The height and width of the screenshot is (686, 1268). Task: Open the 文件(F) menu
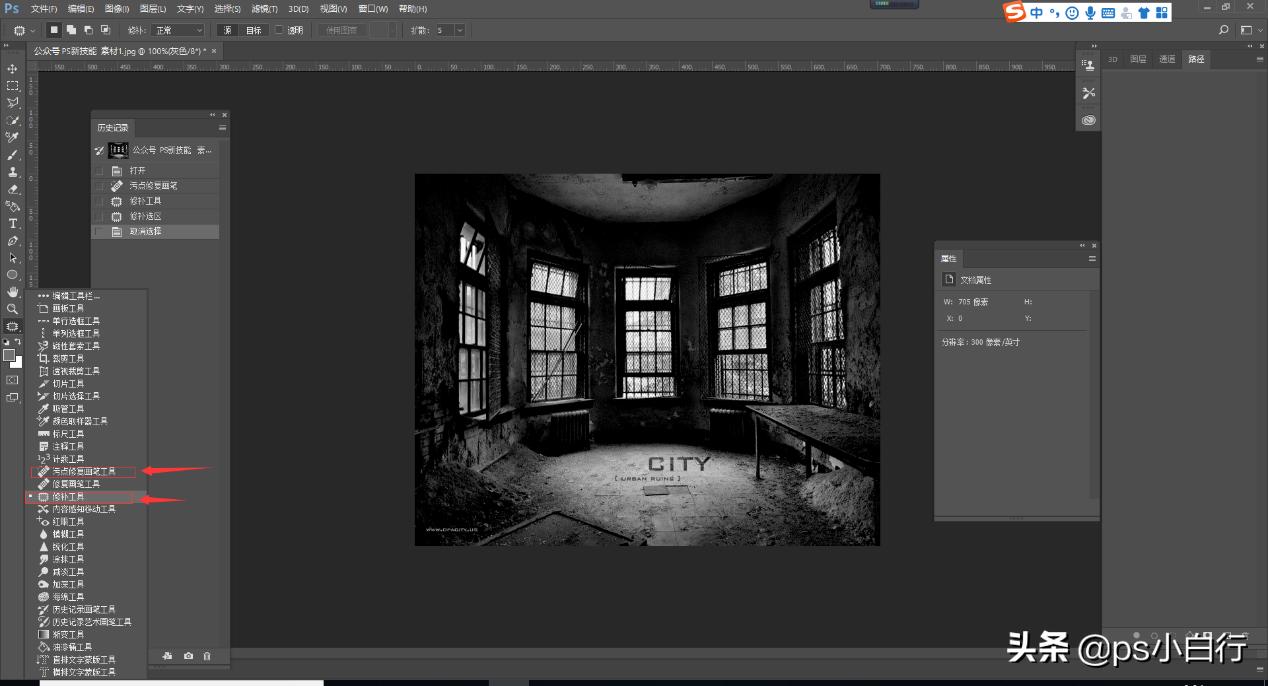44,8
